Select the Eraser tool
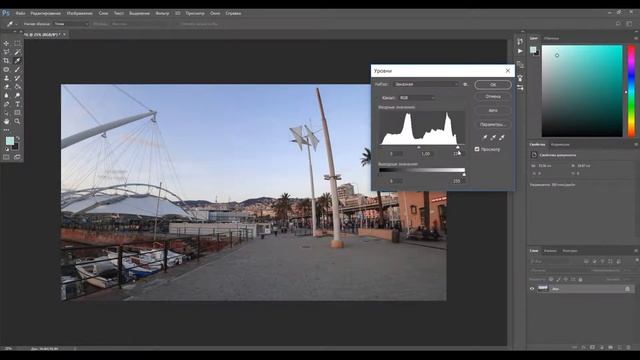Image resolution: width=640 pixels, height=360 pixels. pyautogui.click(x=6, y=87)
